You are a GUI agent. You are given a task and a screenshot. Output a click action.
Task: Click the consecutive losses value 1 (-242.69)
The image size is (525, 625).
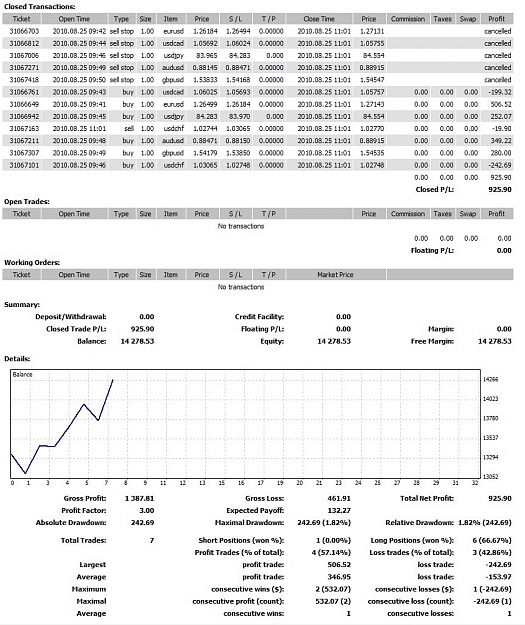(x=492, y=589)
